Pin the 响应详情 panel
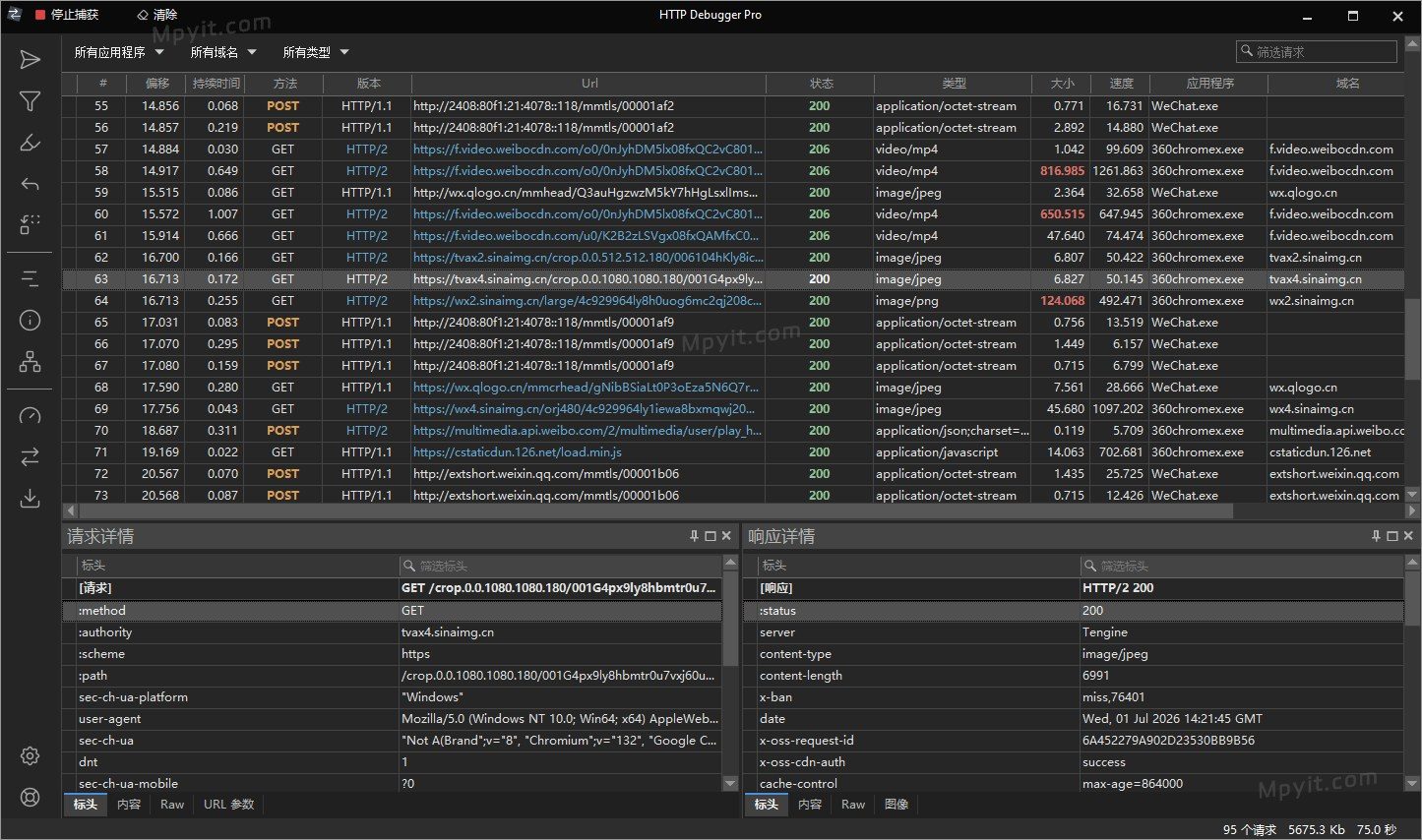 (x=1376, y=536)
